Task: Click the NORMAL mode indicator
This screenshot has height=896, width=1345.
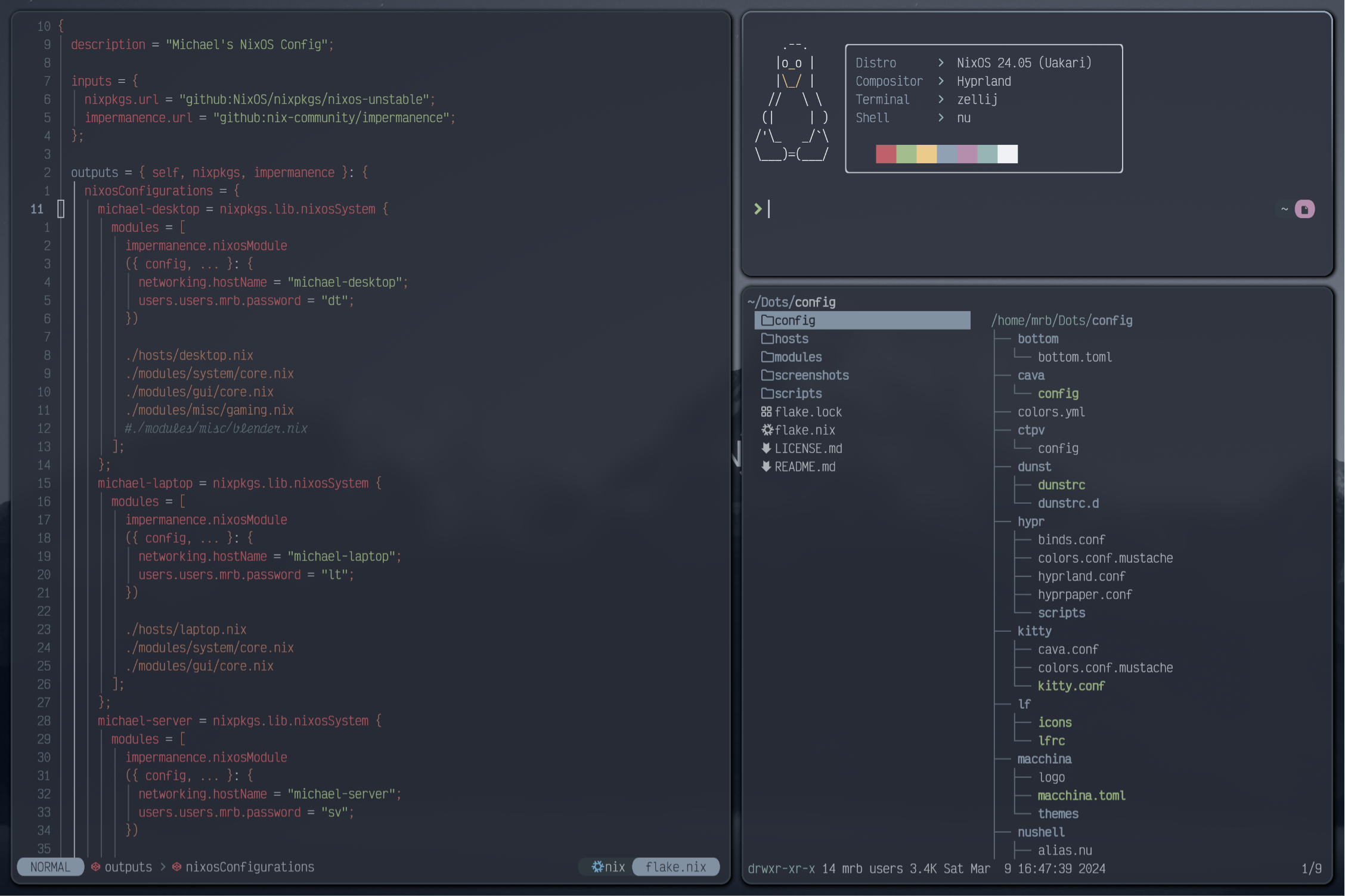Action: click(50, 867)
